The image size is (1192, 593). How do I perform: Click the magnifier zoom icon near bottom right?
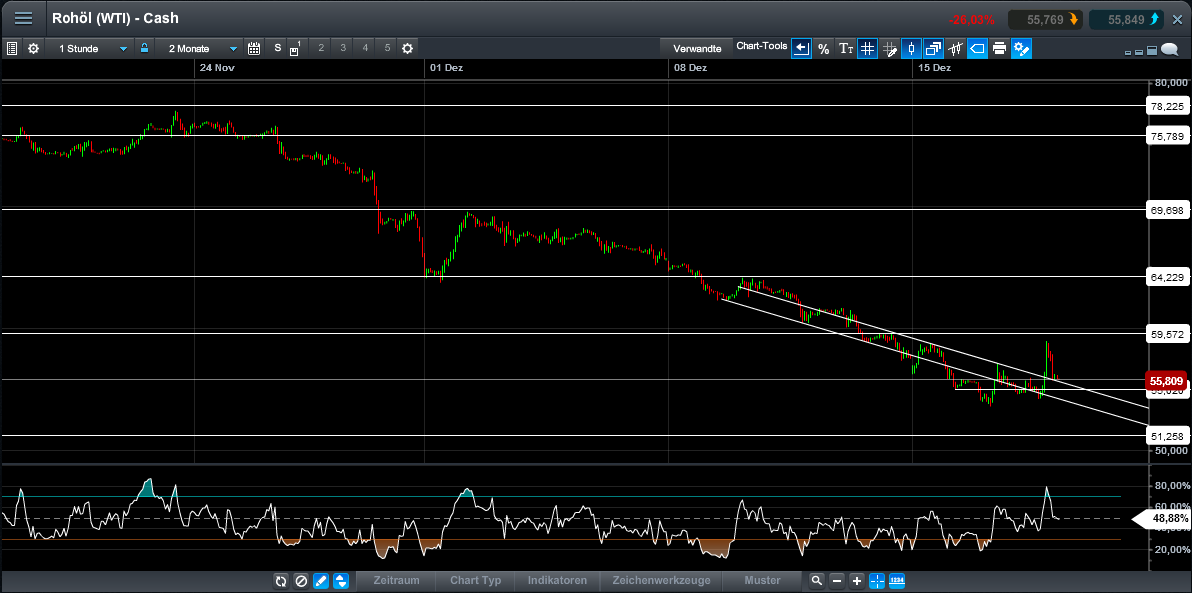[816, 580]
